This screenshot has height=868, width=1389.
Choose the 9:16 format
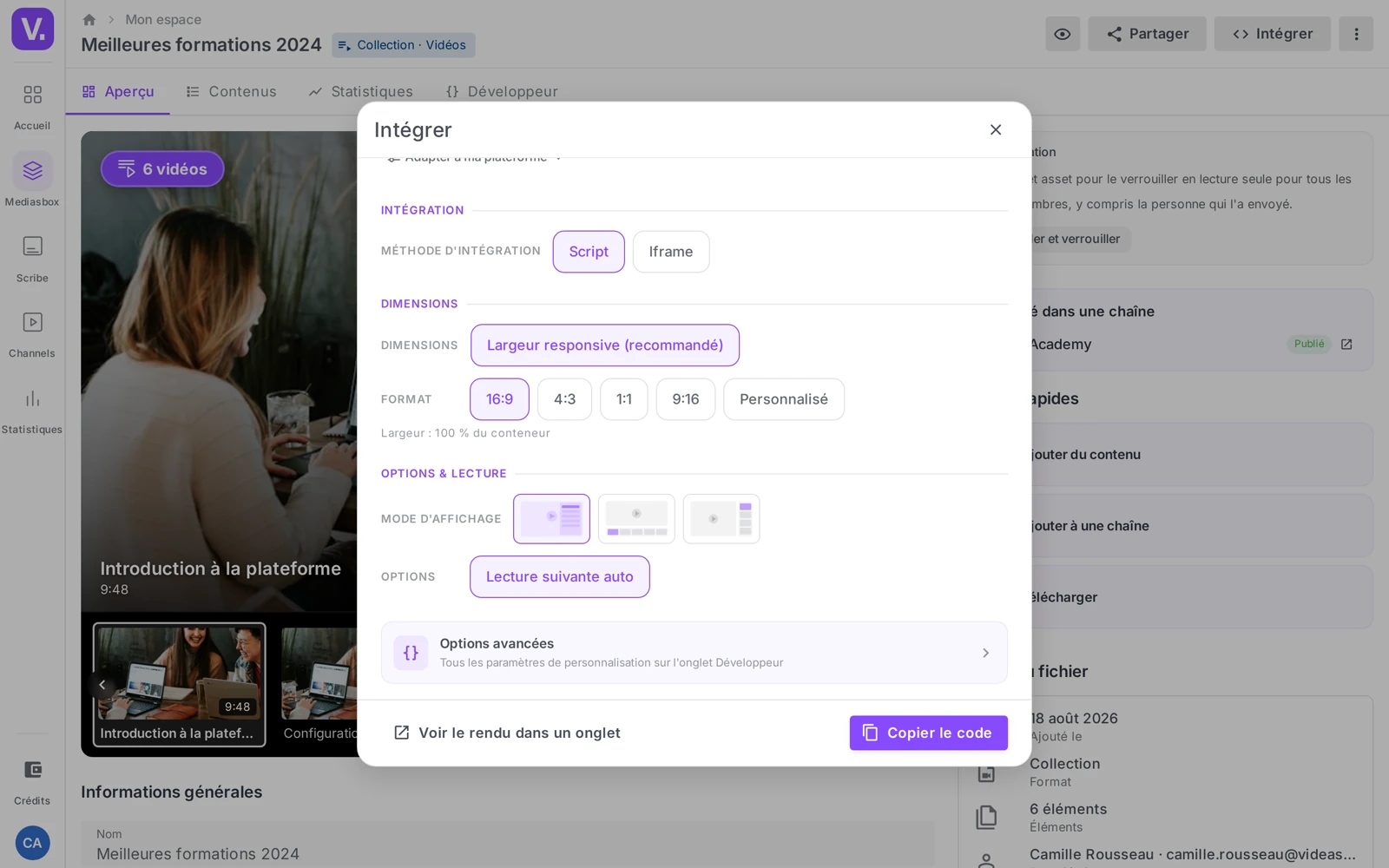pyautogui.click(x=685, y=399)
